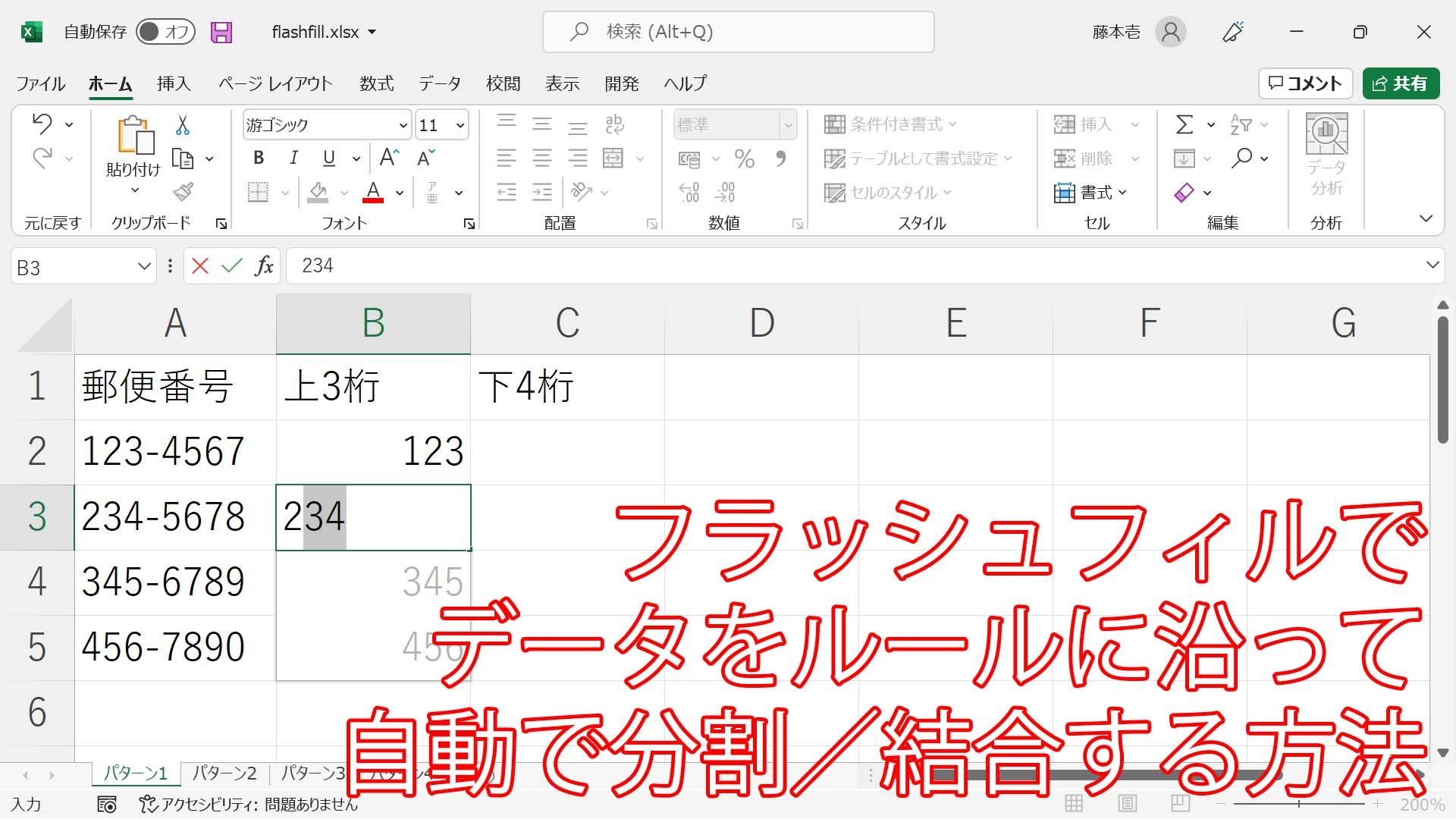Click the cell borders icon
1456x819 pixels.
258,192
